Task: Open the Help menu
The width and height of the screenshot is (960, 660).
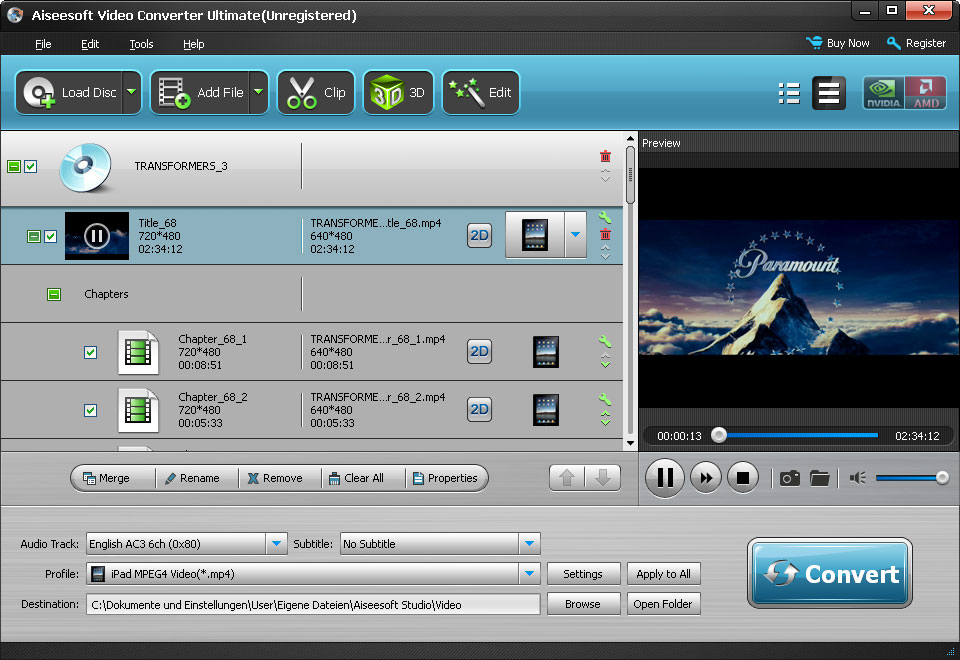Action: (193, 44)
